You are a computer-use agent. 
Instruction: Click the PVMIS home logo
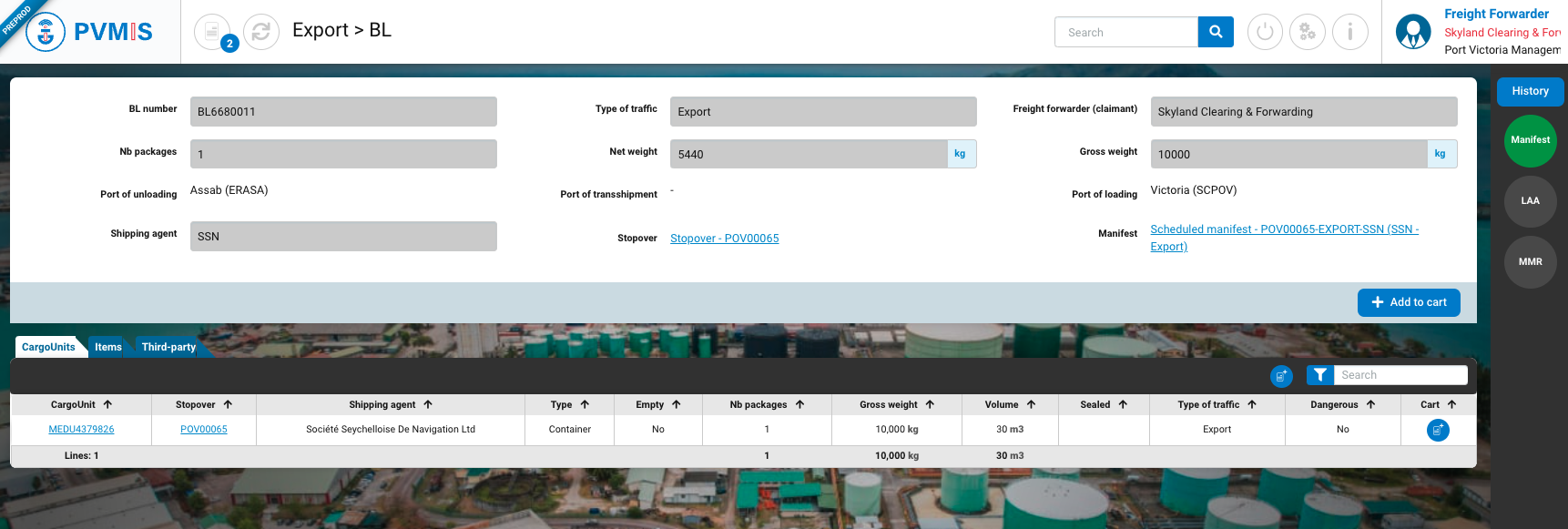pyautogui.click(x=89, y=32)
